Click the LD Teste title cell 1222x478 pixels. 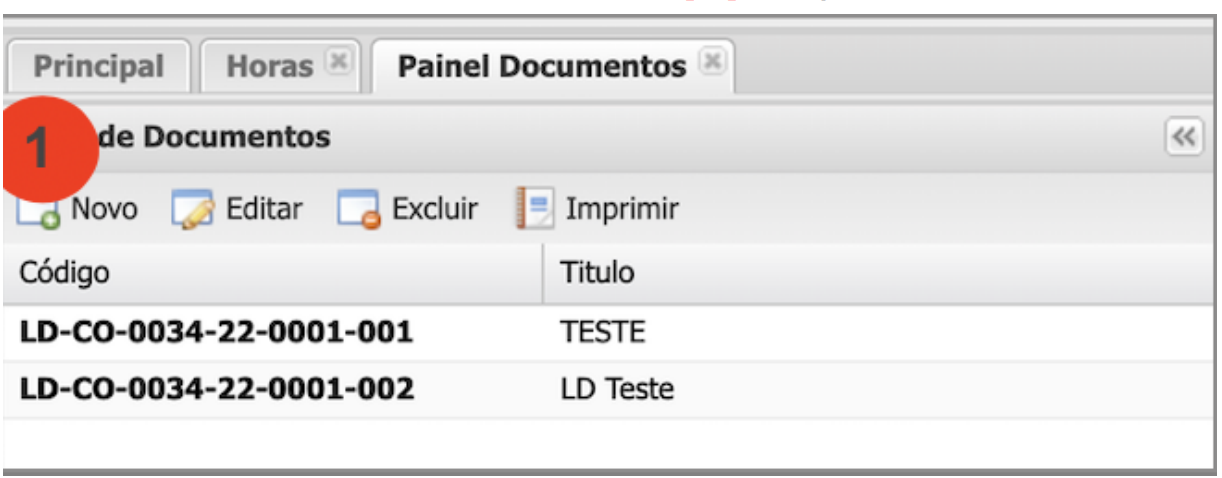(616, 389)
